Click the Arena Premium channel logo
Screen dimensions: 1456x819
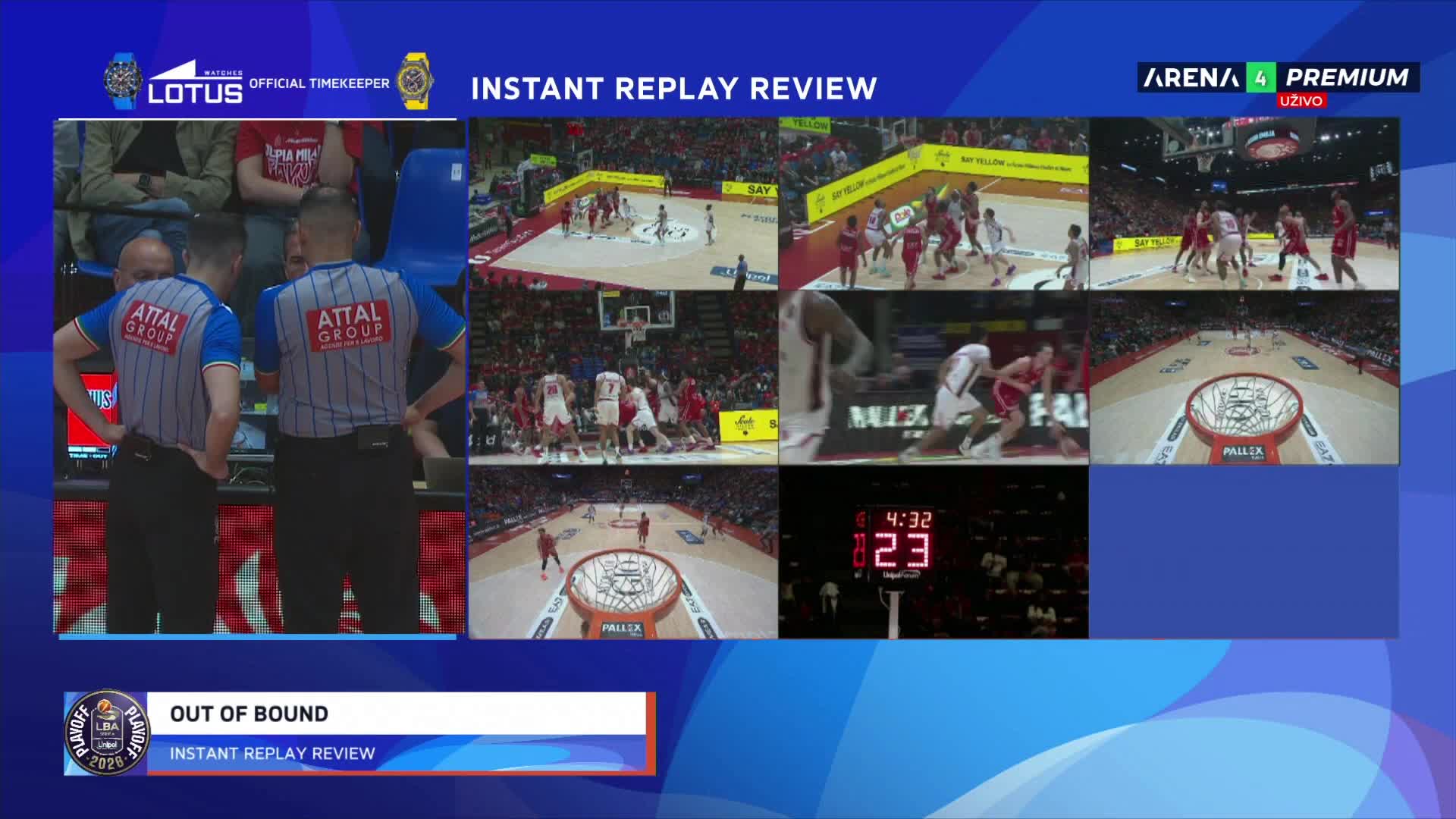[1278, 77]
